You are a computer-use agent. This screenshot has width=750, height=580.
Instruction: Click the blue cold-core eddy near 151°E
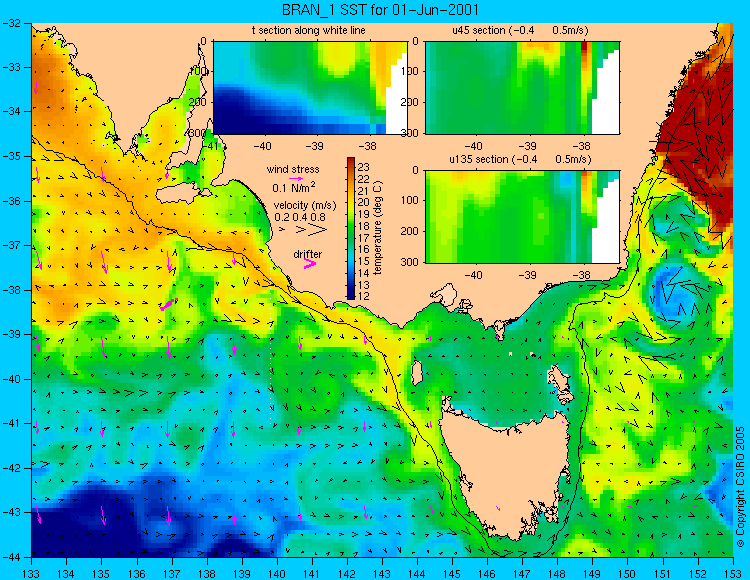pyautogui.click(x=671, y=293)
